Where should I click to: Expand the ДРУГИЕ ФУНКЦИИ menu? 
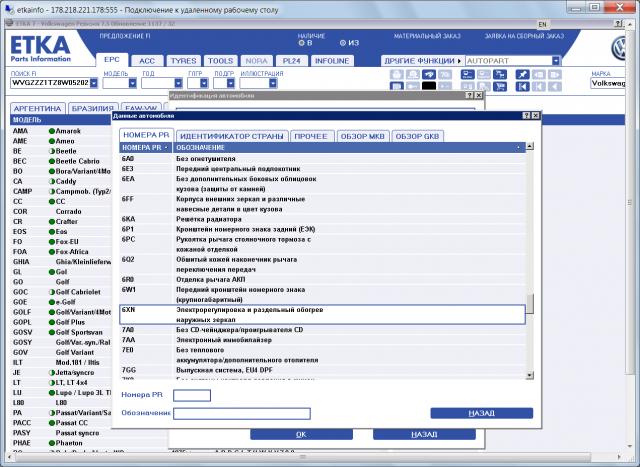[422, 61]
